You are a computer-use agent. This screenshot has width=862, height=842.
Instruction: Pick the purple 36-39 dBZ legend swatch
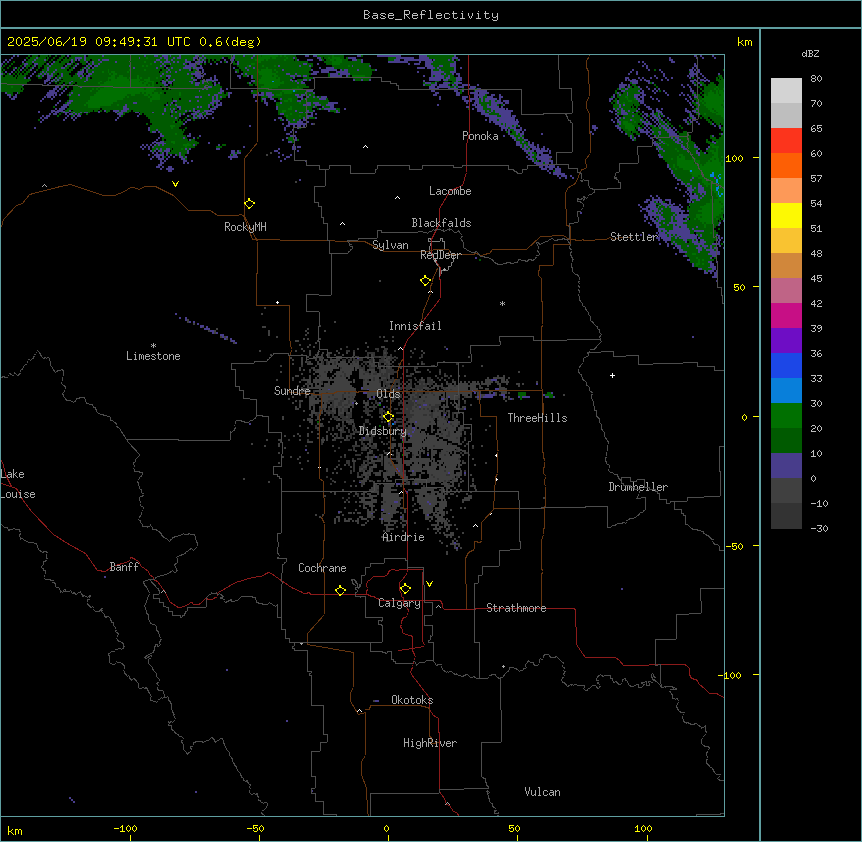point(786,341)
